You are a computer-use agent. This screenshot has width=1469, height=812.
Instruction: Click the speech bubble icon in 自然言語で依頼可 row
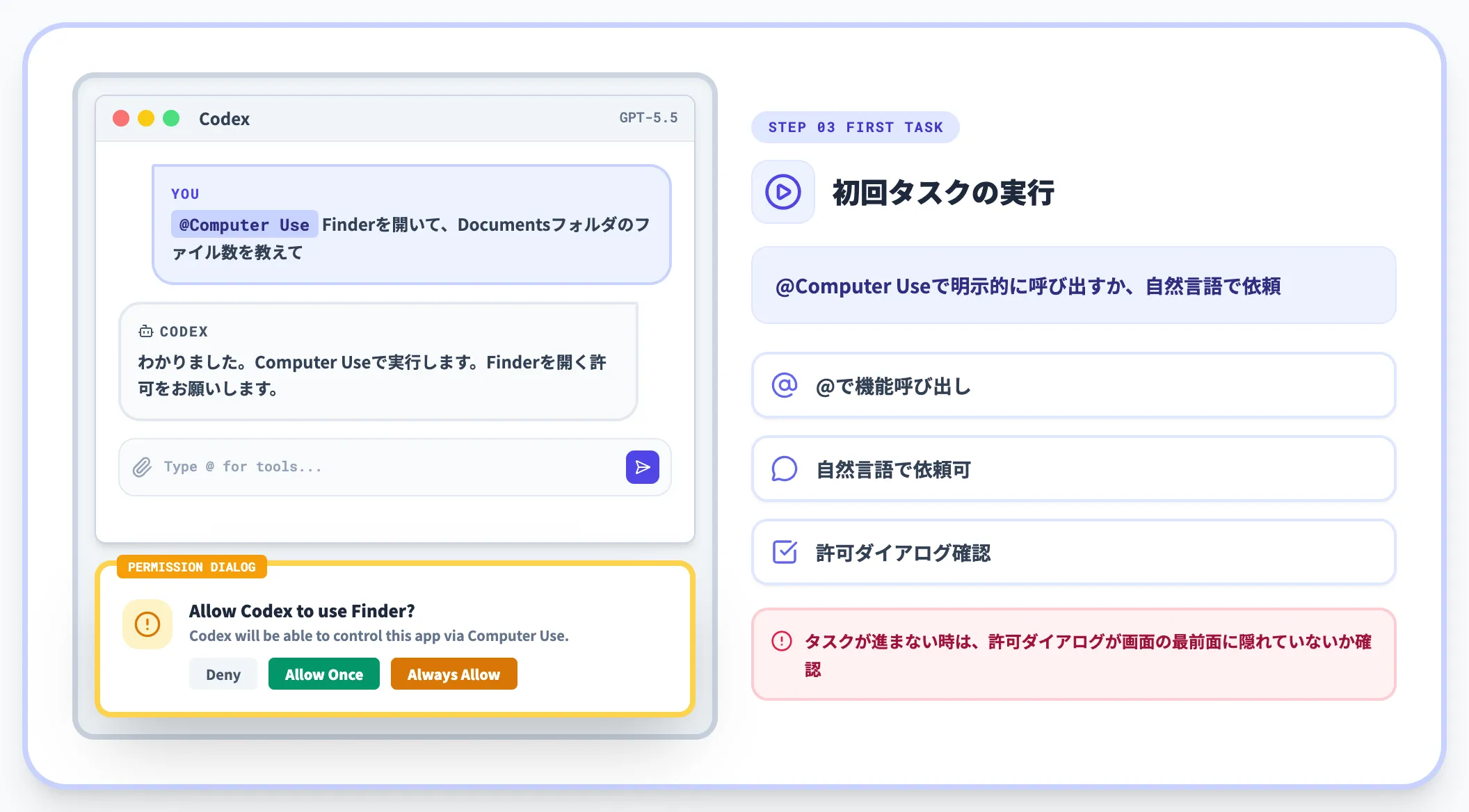click(x=785, y=469)
